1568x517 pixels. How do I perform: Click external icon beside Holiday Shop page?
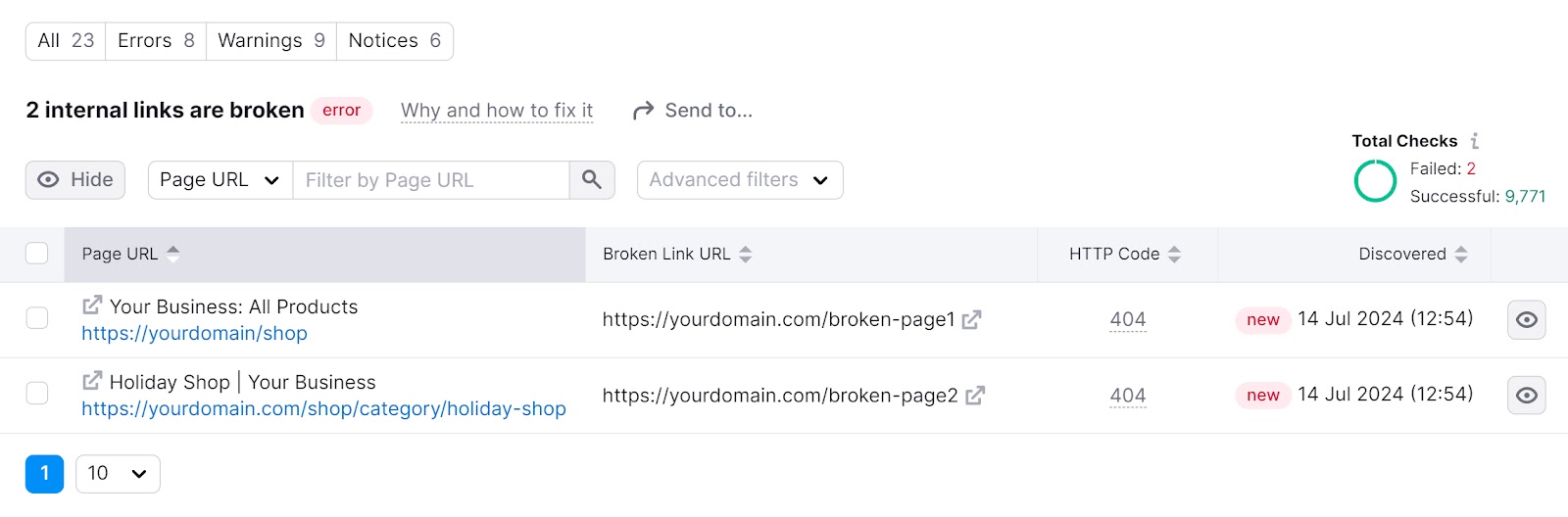coord(92,381)
